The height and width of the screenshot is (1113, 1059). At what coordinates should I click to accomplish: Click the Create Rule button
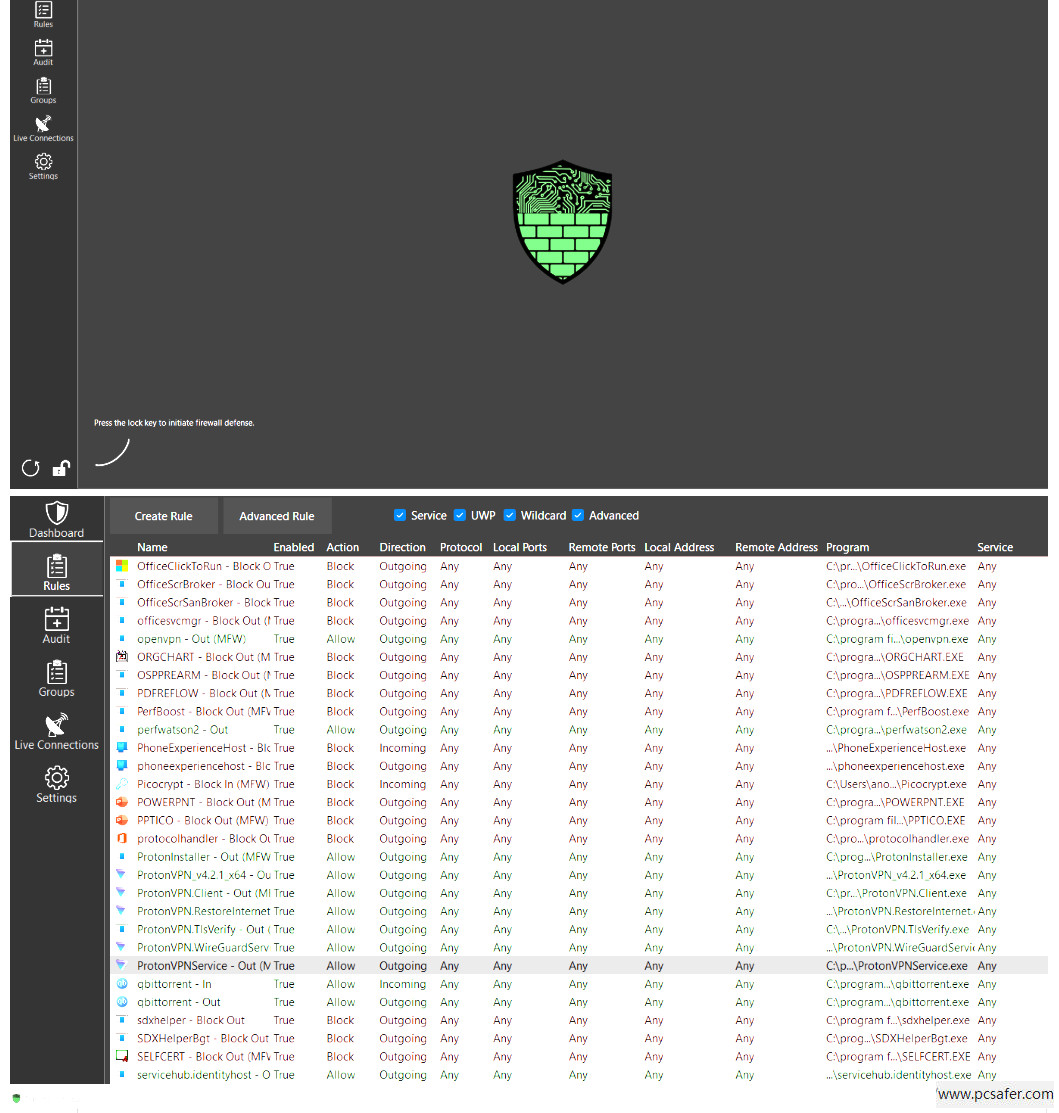tap(163, 516)
